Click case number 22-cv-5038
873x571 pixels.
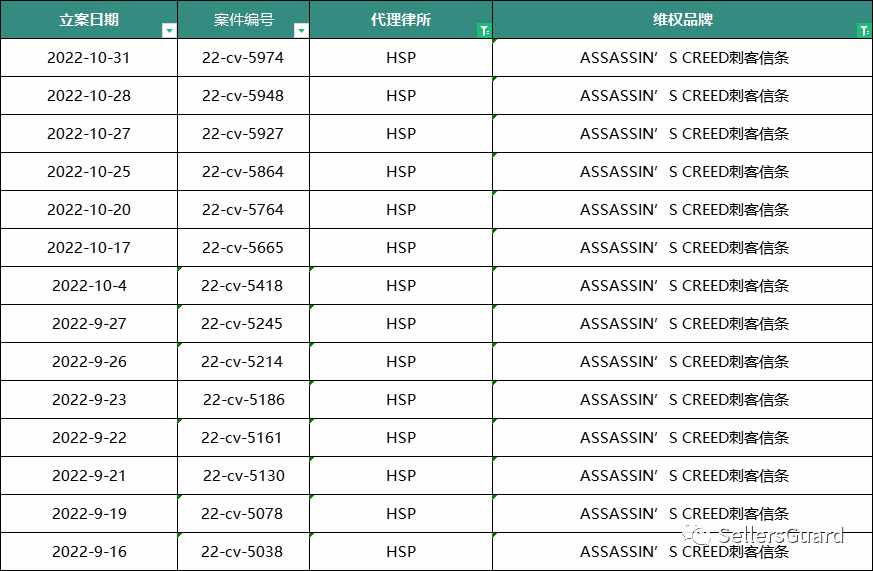pos(242,552)
